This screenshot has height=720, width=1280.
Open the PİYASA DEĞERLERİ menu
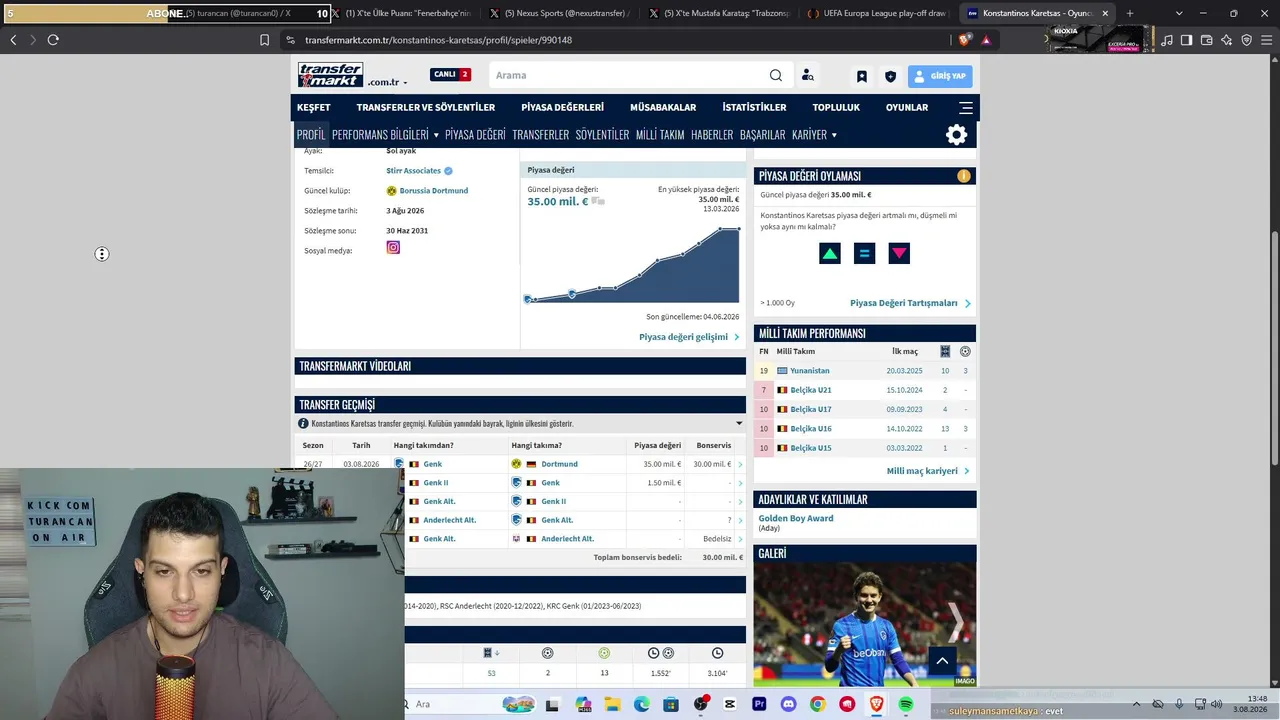[562, 107]
